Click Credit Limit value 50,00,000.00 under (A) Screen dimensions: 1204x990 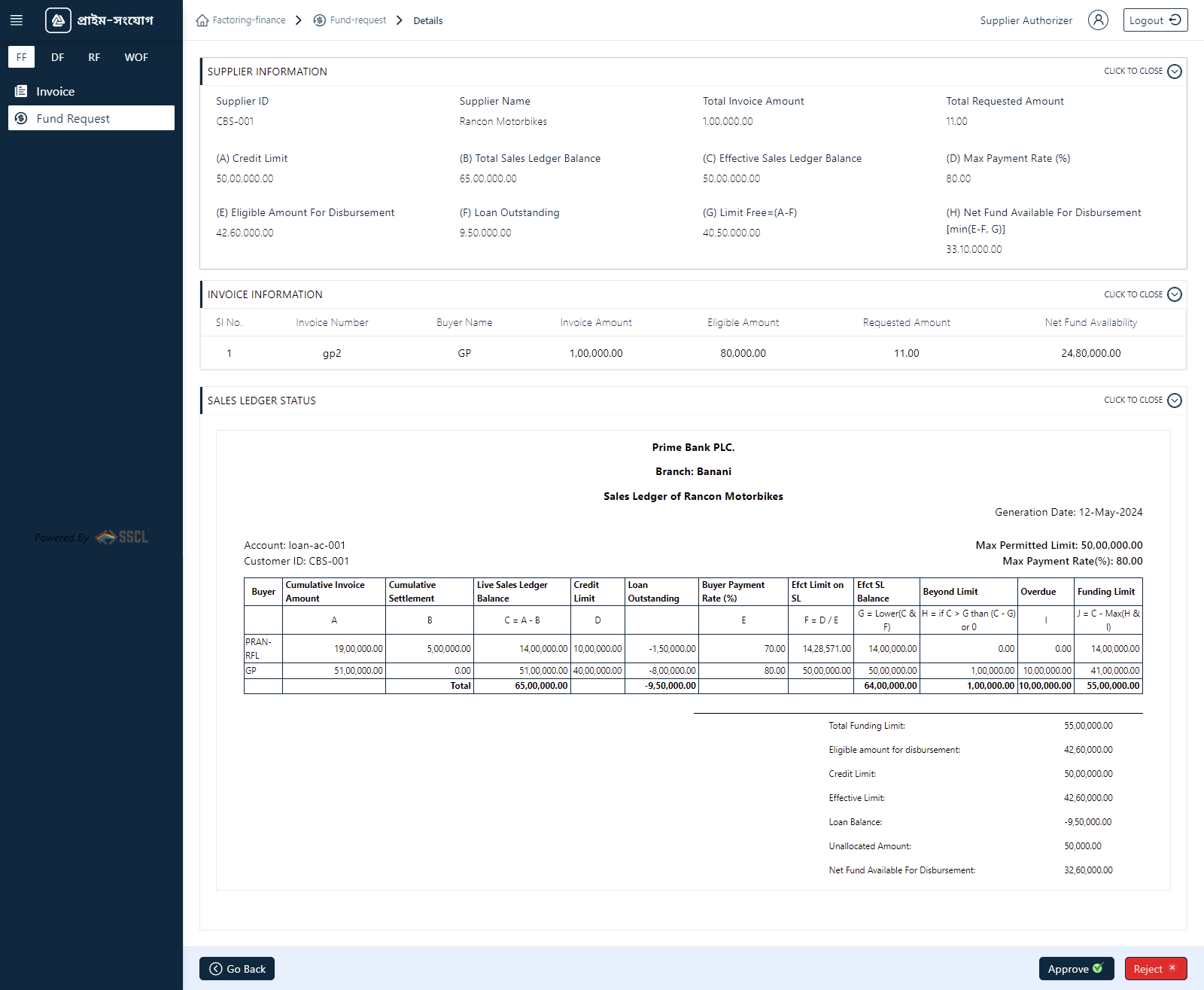[x=245, y=178]
